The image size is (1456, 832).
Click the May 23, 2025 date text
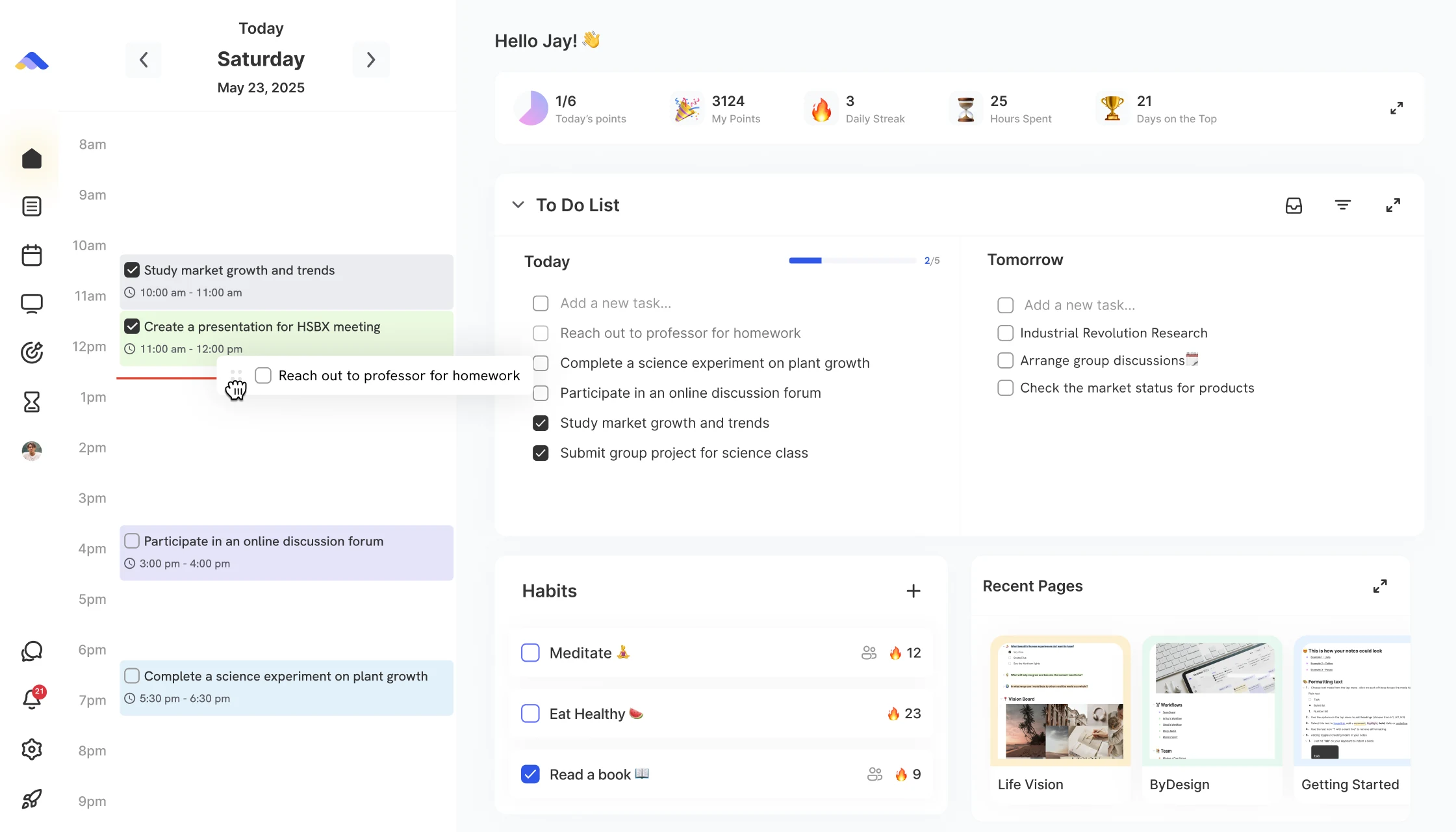point(261,88)
